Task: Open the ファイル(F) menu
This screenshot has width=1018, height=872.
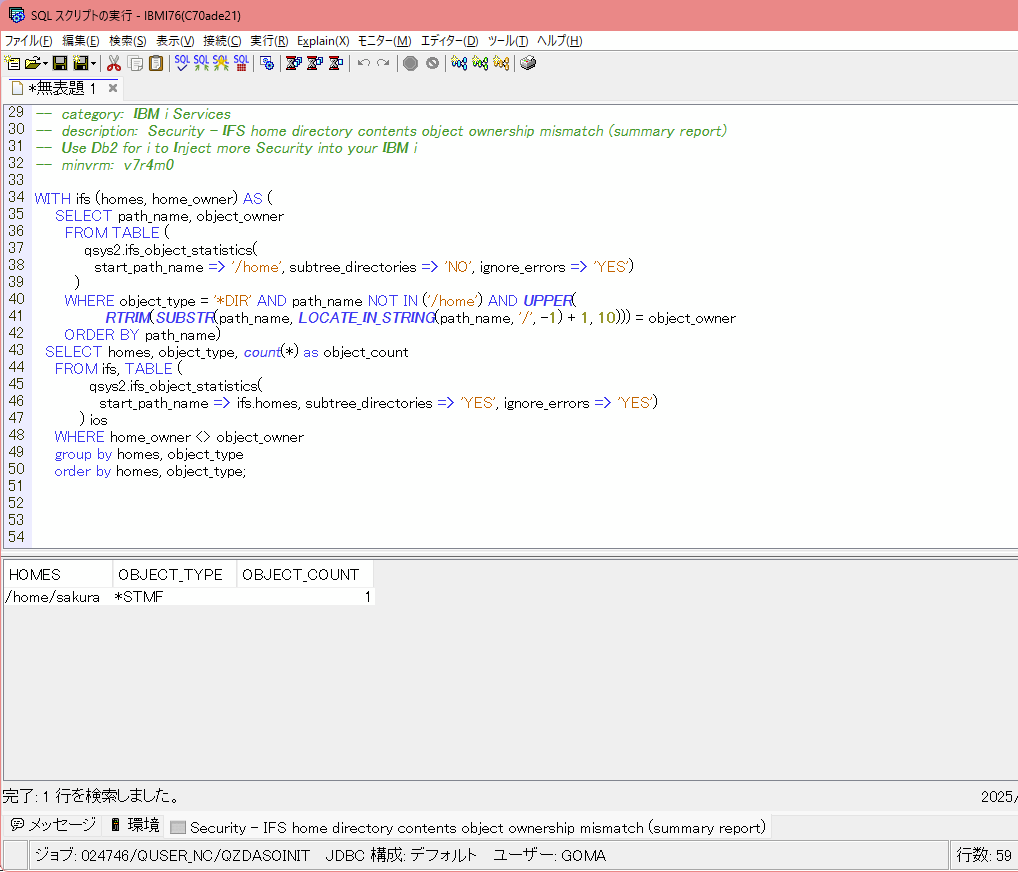Action: [29, 41]
